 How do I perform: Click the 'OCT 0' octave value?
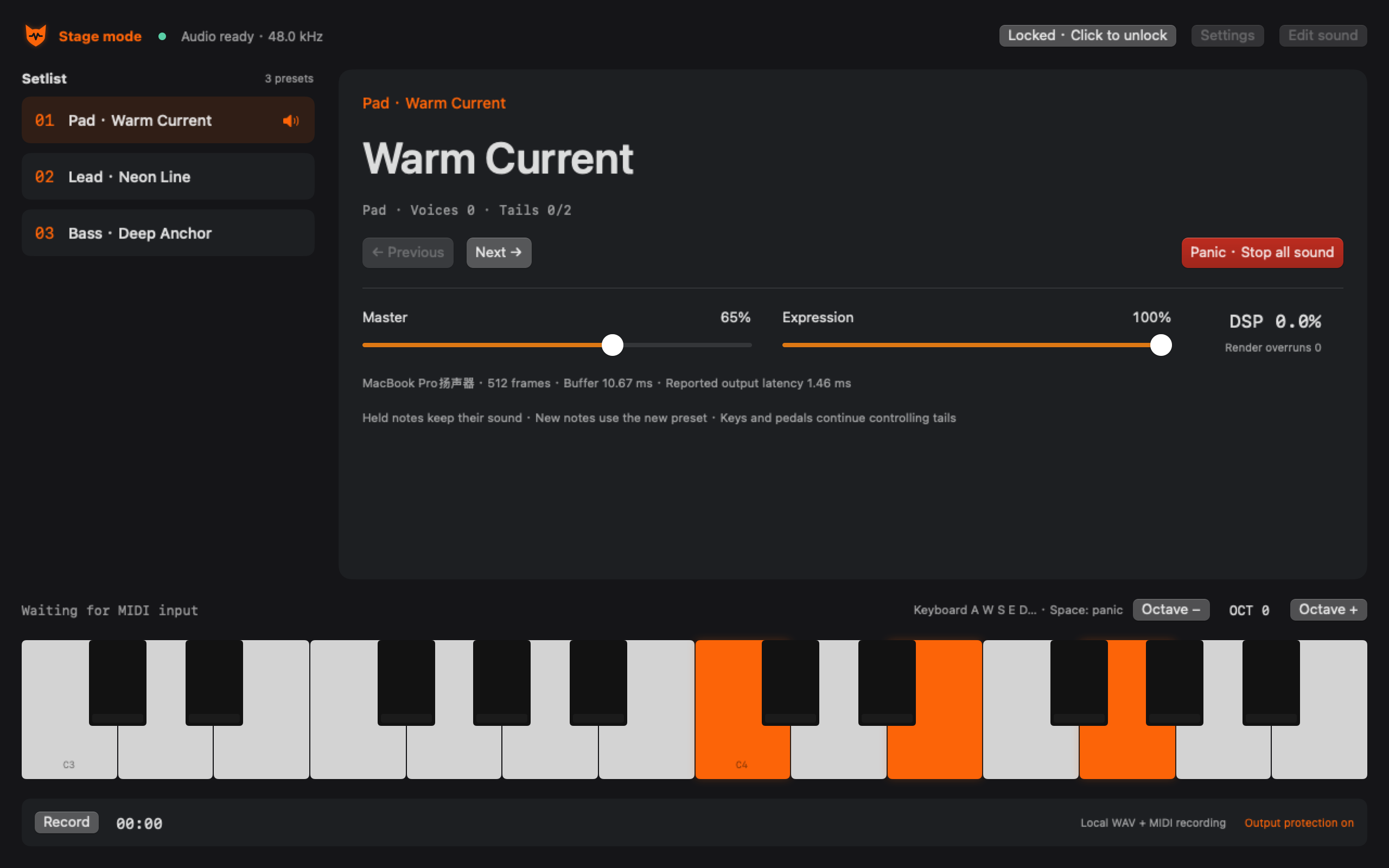tap(1249, 610)
